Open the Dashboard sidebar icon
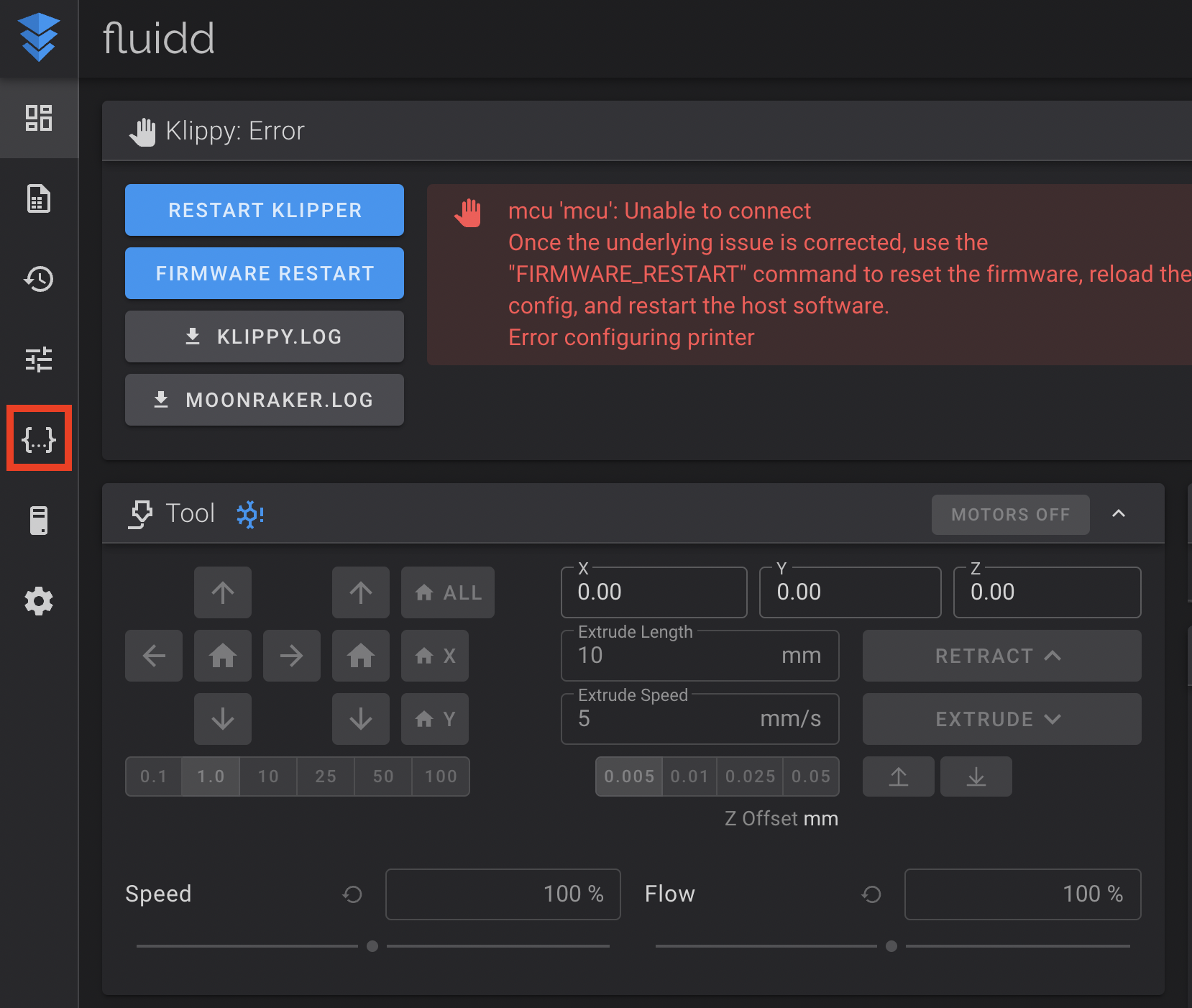 tap(39, 118)
